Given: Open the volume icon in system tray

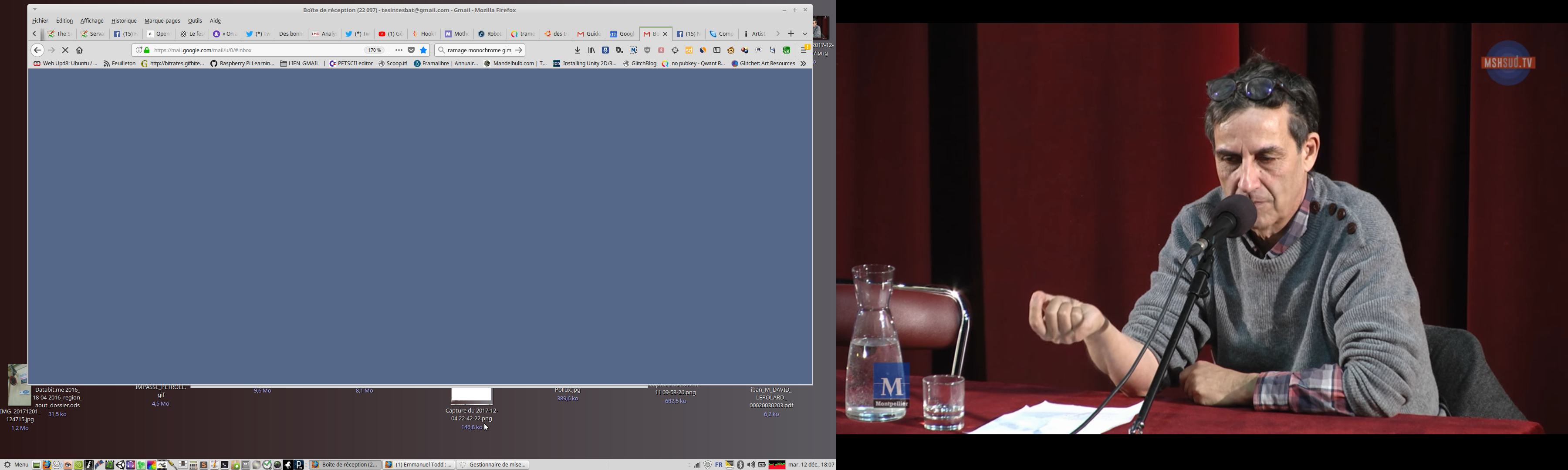Looking at the screenshot, I should click(751, 465).
